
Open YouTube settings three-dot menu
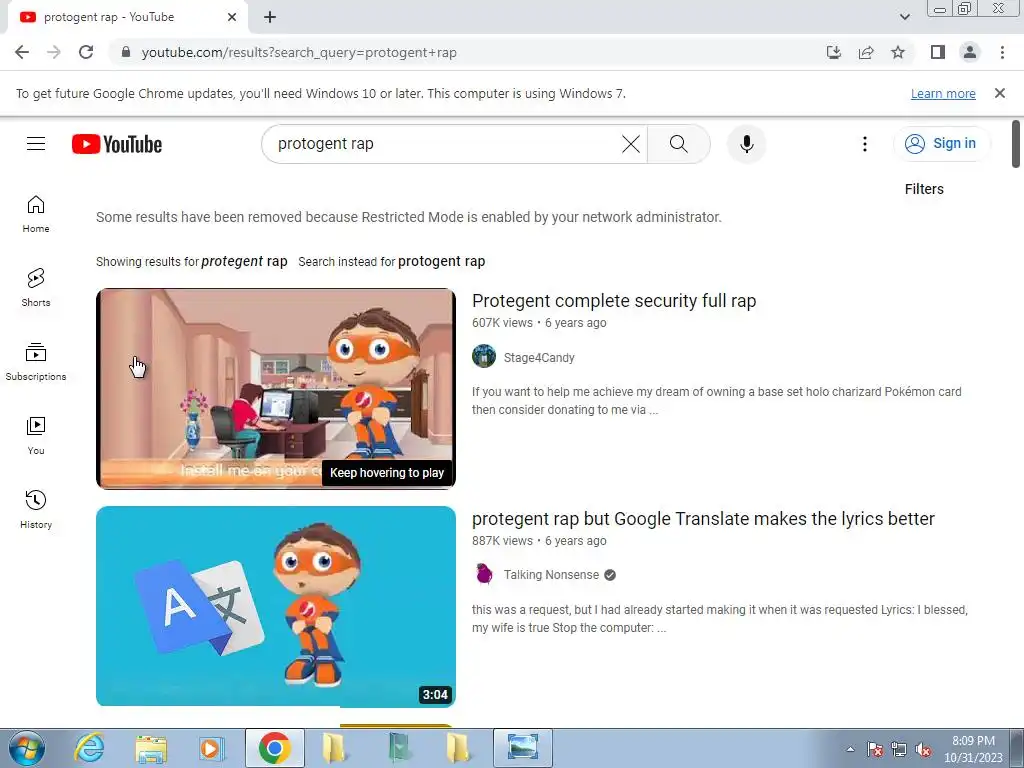[x=865, y=144]
